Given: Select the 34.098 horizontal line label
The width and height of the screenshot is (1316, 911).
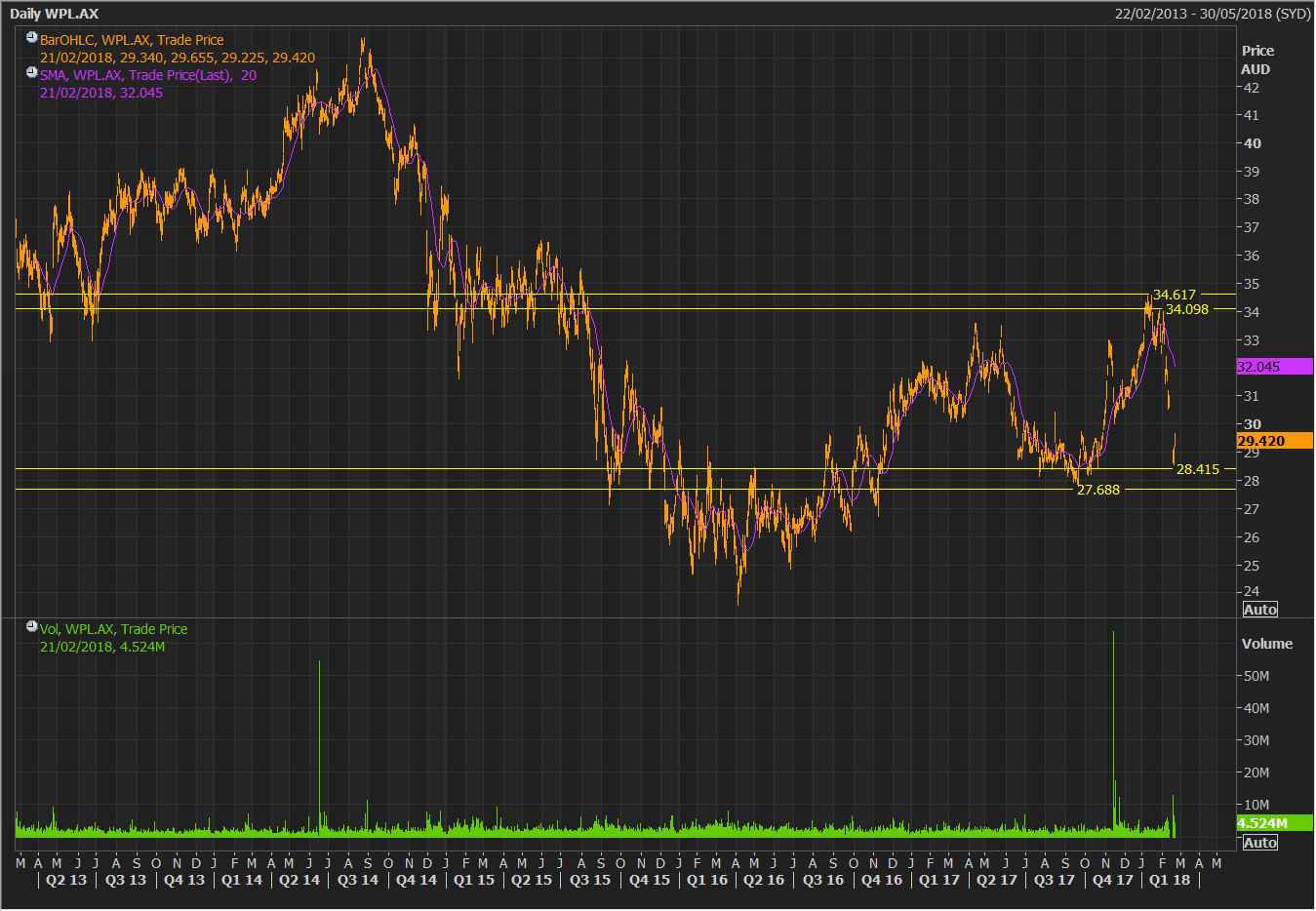Looking at the screenshot, I should click(1186, 309).
